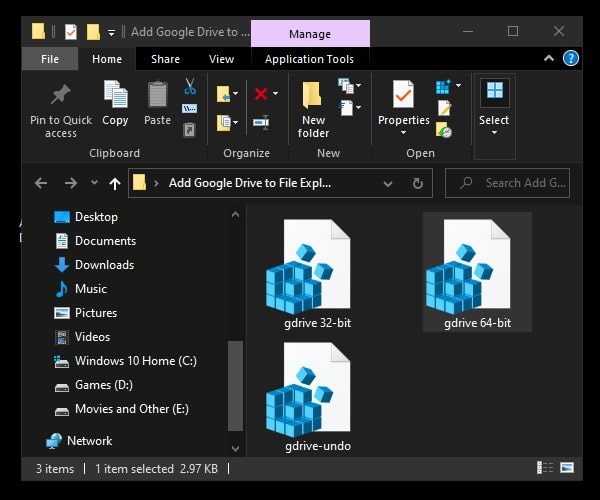Collapse the ribbon with the caret
The height and width of the screenshot is (500, 600).
(549, 58)
